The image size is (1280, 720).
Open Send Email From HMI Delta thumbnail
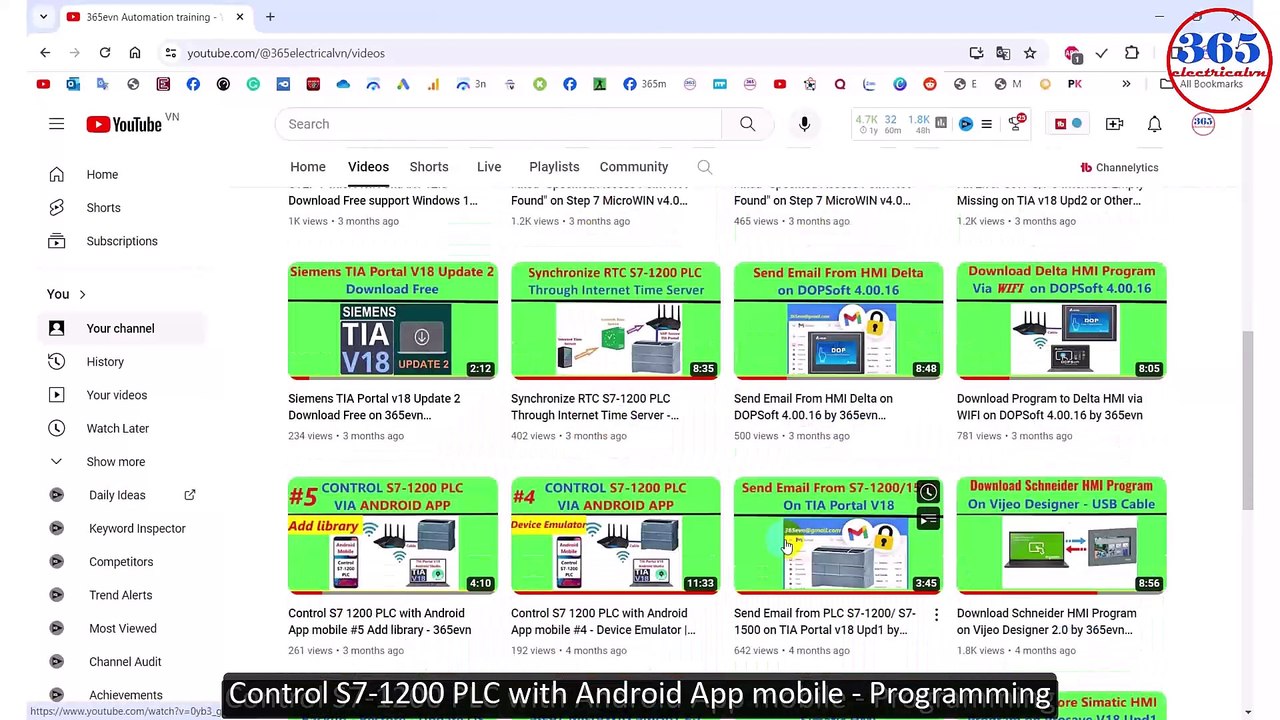point(838,321)
